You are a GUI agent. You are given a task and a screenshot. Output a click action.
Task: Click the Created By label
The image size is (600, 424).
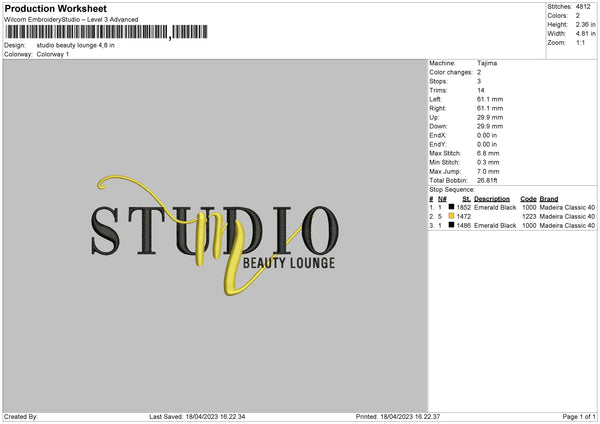pyautogui.click(x=21, y=417)
